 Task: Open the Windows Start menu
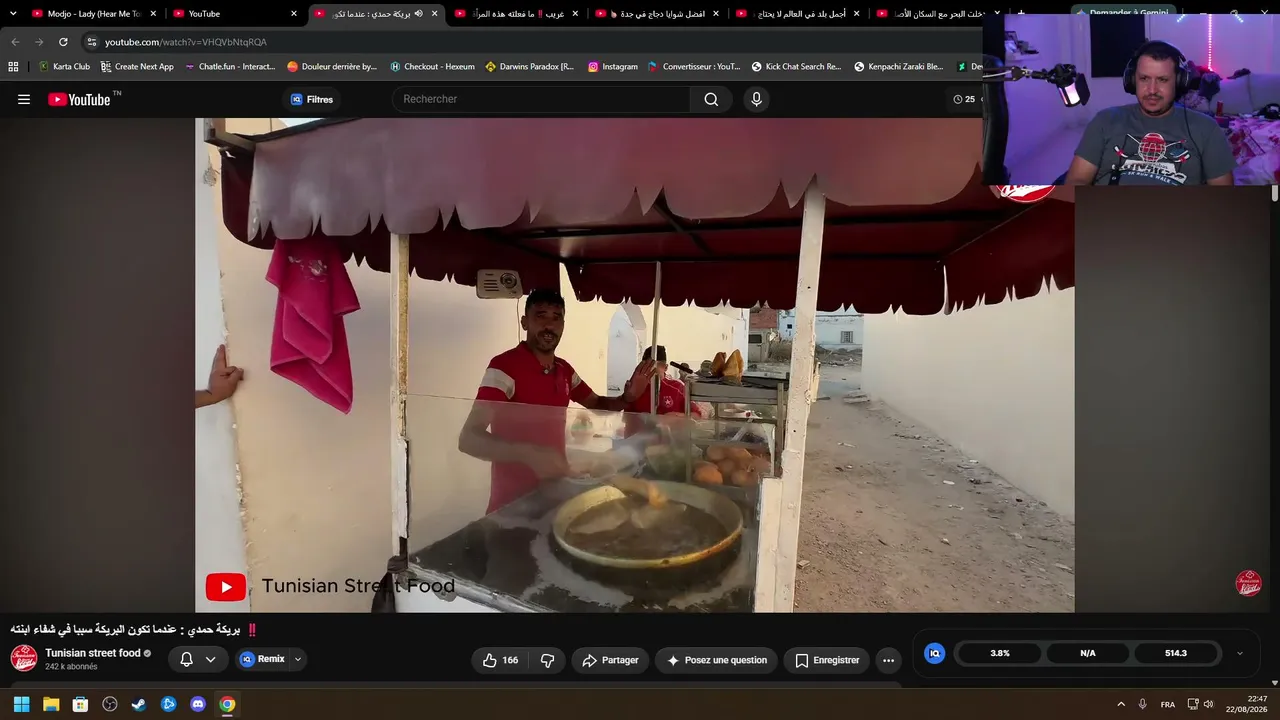21,704
